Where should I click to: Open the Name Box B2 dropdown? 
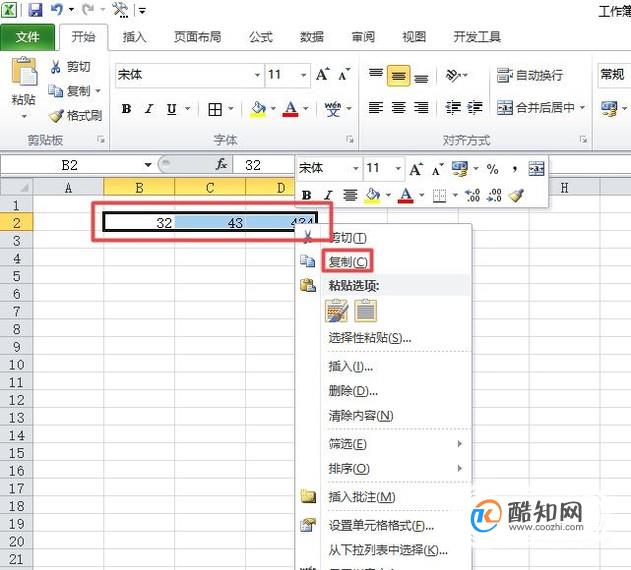click(148, 165)
